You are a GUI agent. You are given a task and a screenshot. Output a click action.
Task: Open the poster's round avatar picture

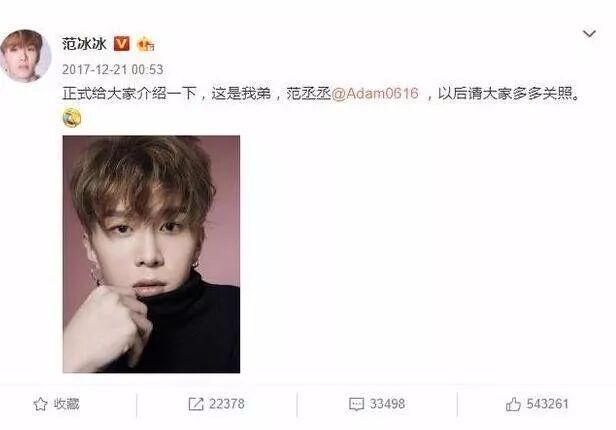(x=26, y=56)
